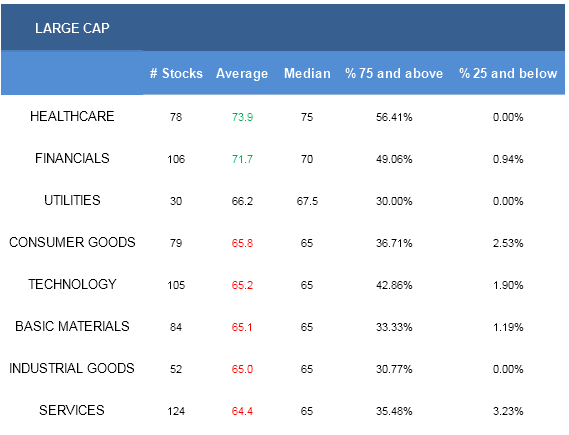Viewport: 569px width, 435px height.
Task: Select Services 3.23% cell
Action: [x=508, y=411]
